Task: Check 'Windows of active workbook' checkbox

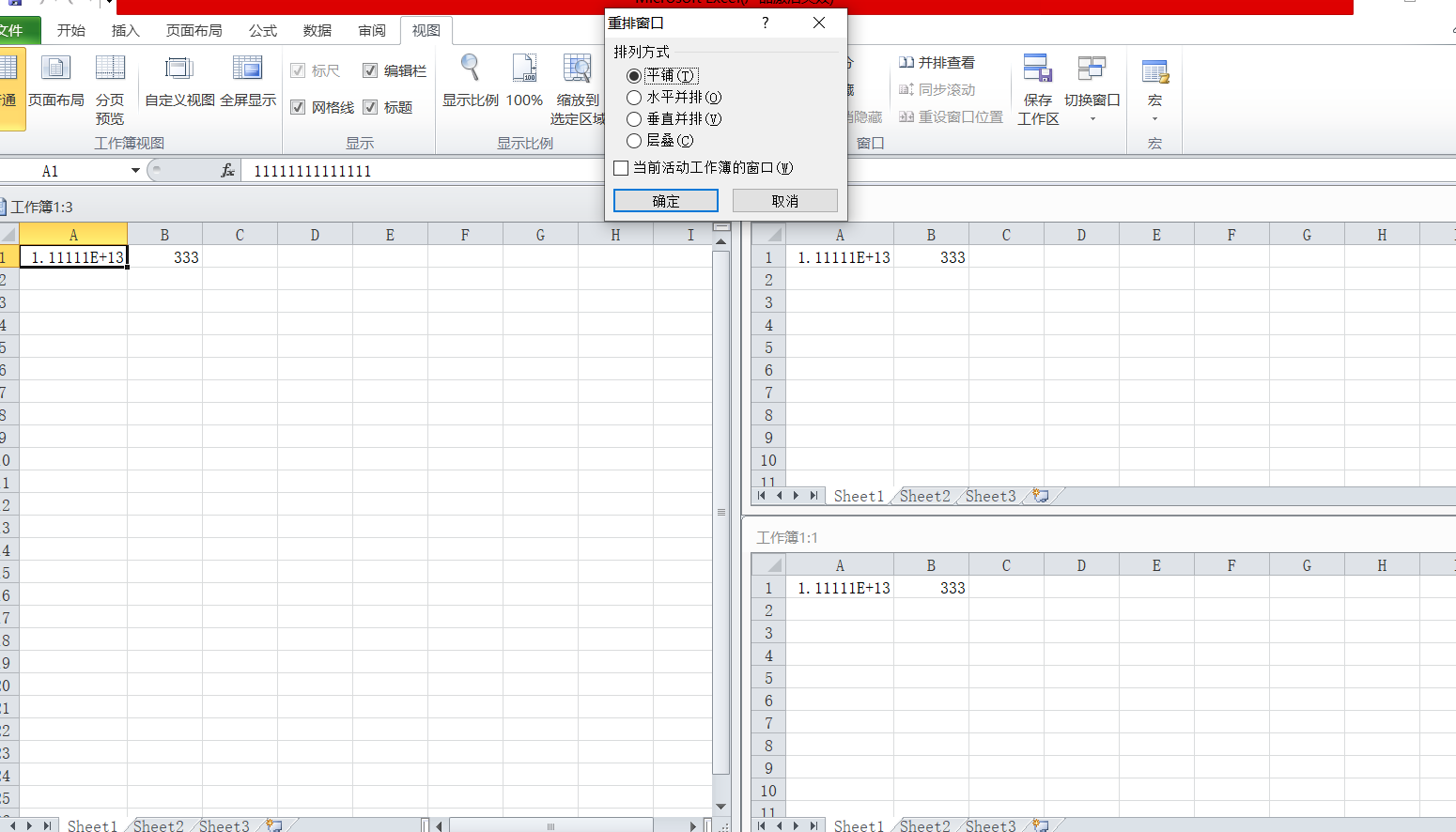Action: click(x=621, y=168)
